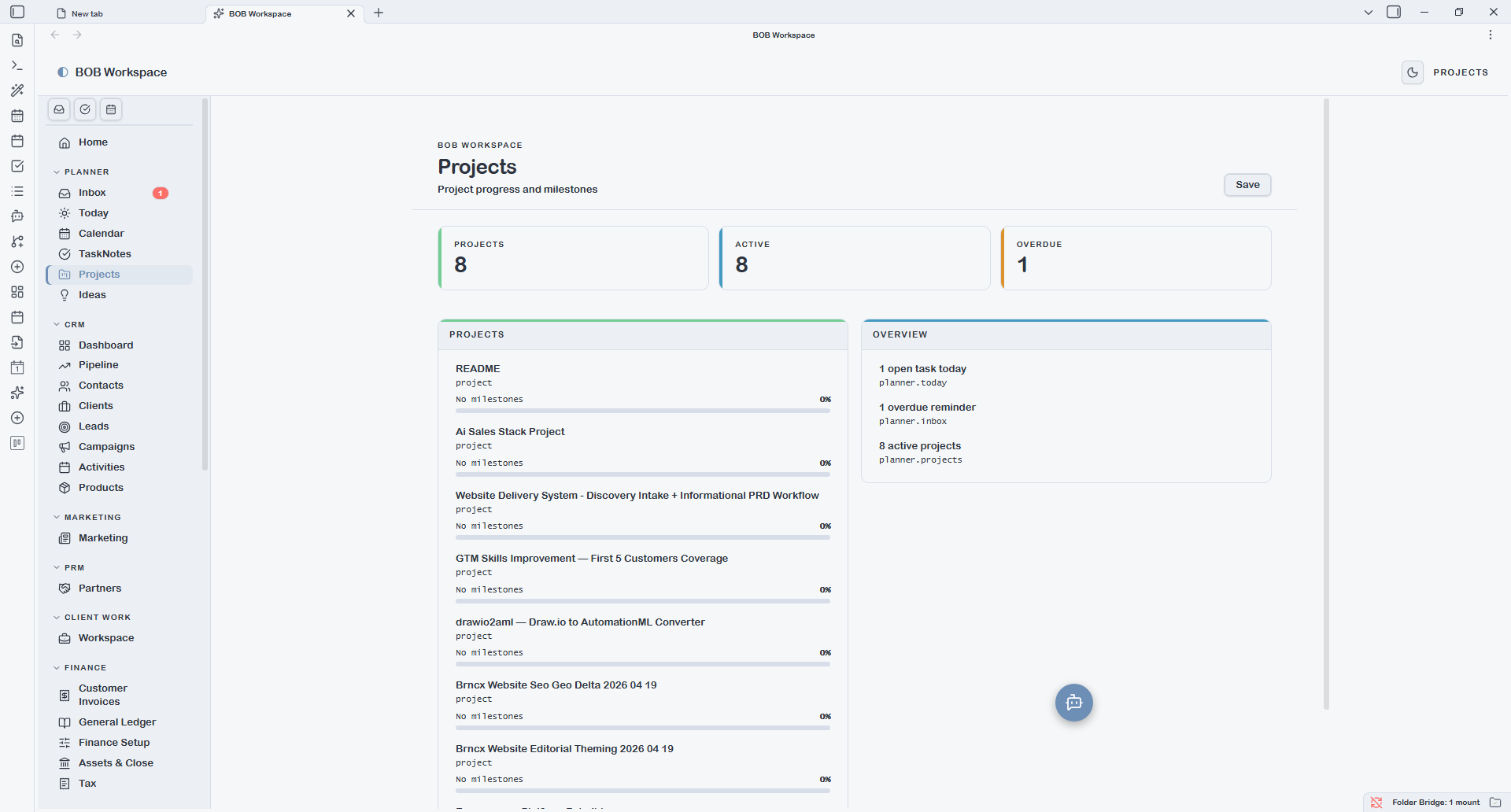Collapse the CRM section
The height and width of the screenshot is (812, 1511).
(x=69, y=324)
